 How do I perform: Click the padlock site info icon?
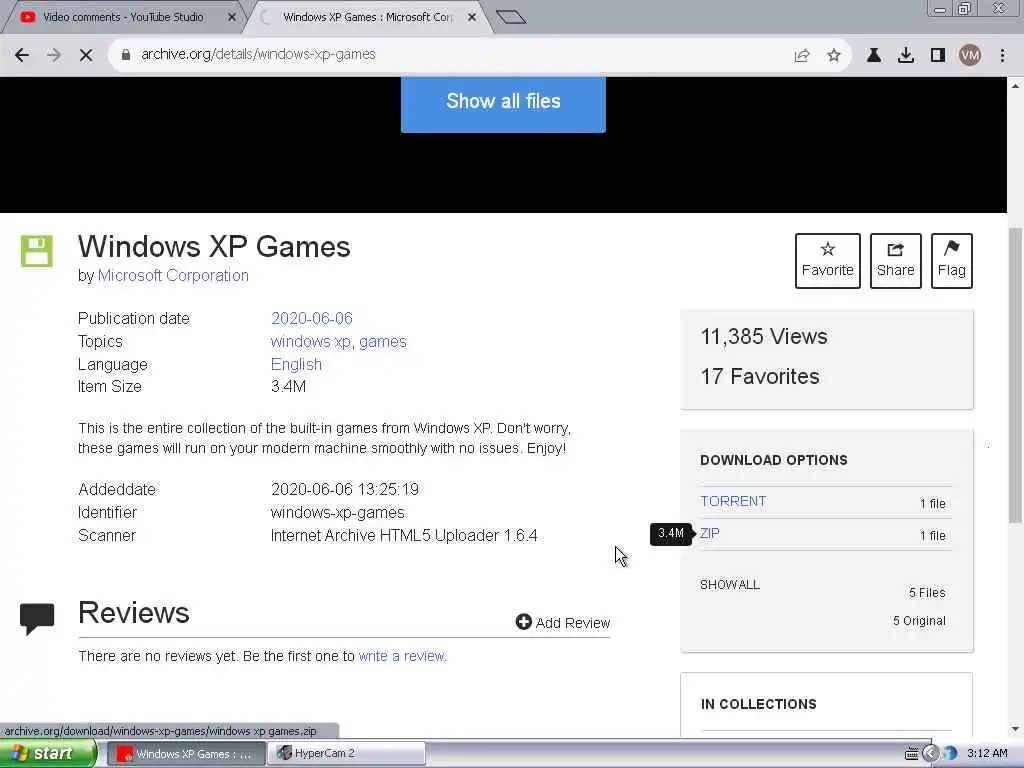[126, 55]
